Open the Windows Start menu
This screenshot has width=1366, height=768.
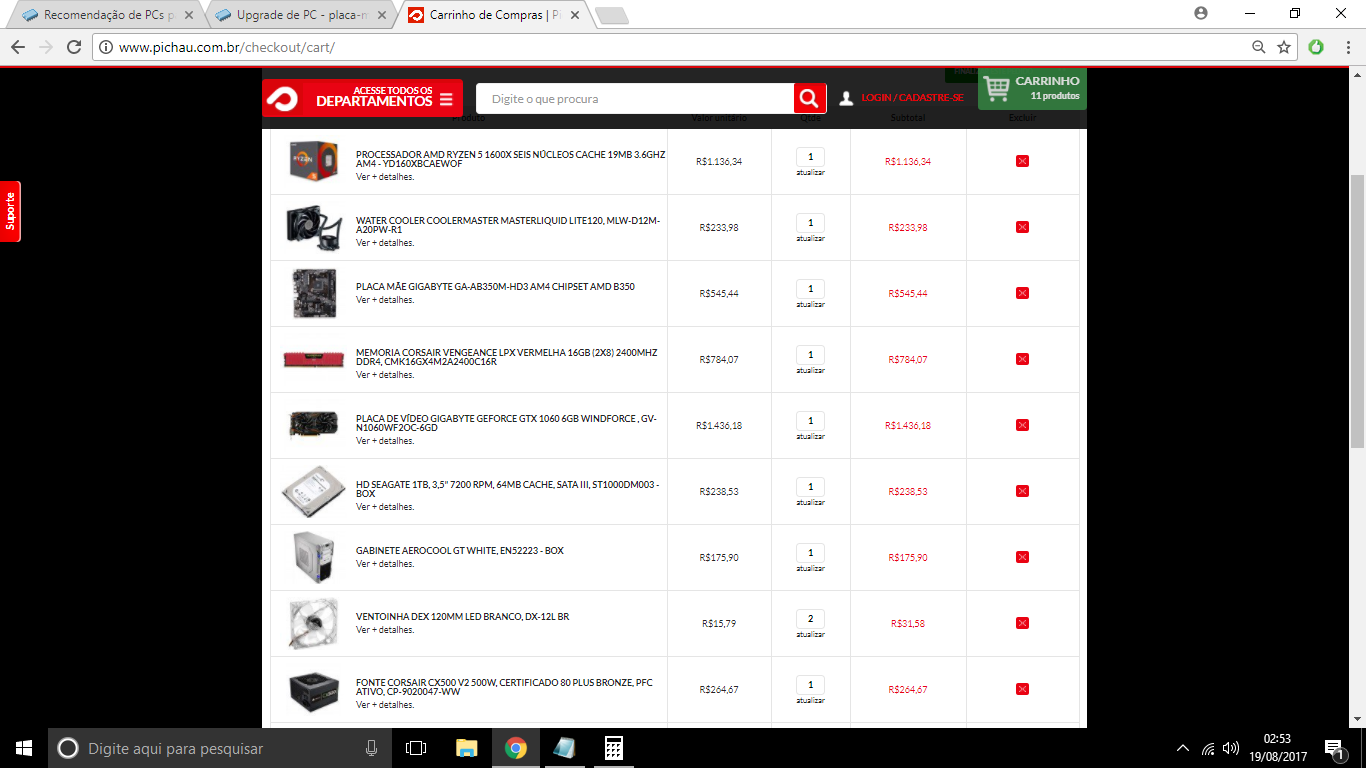click(x=24, y=748)
